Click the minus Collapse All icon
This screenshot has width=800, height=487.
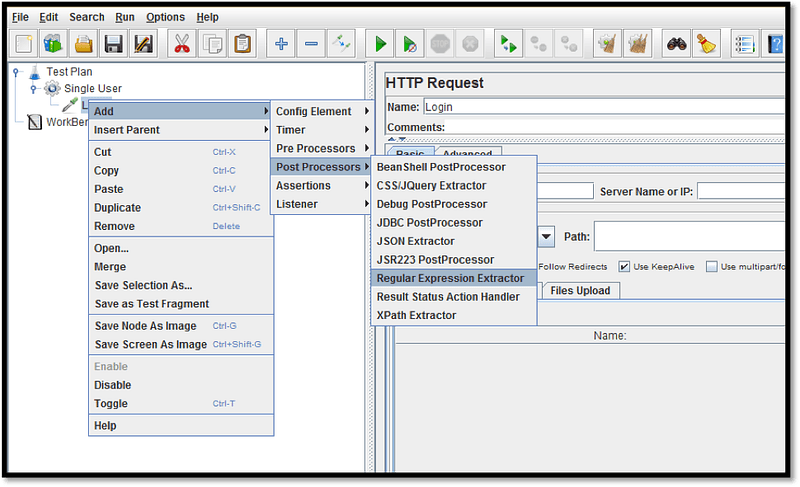tap(311, 44)
